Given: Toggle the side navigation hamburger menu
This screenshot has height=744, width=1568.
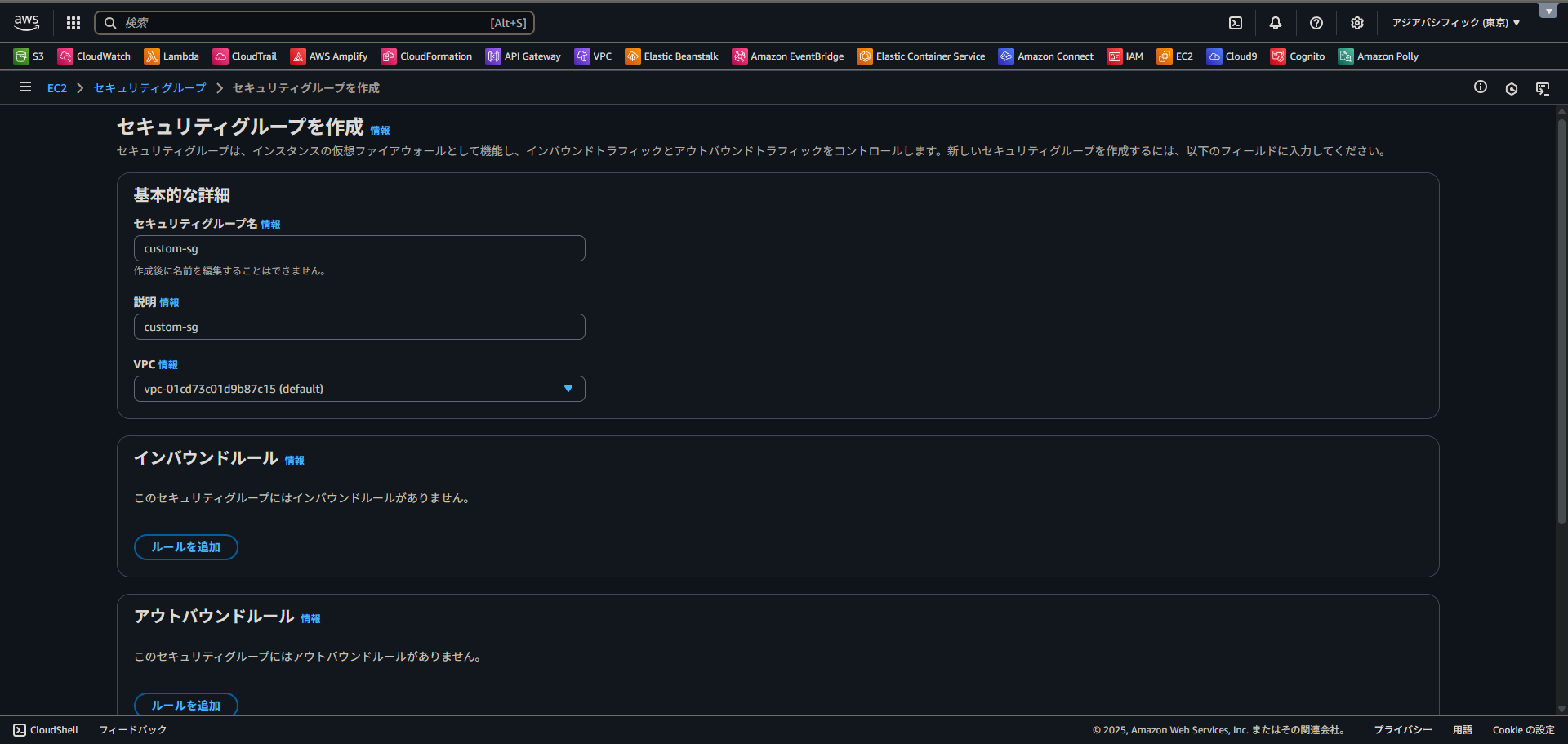Looking at the screenshot, I should click(25, 87).
